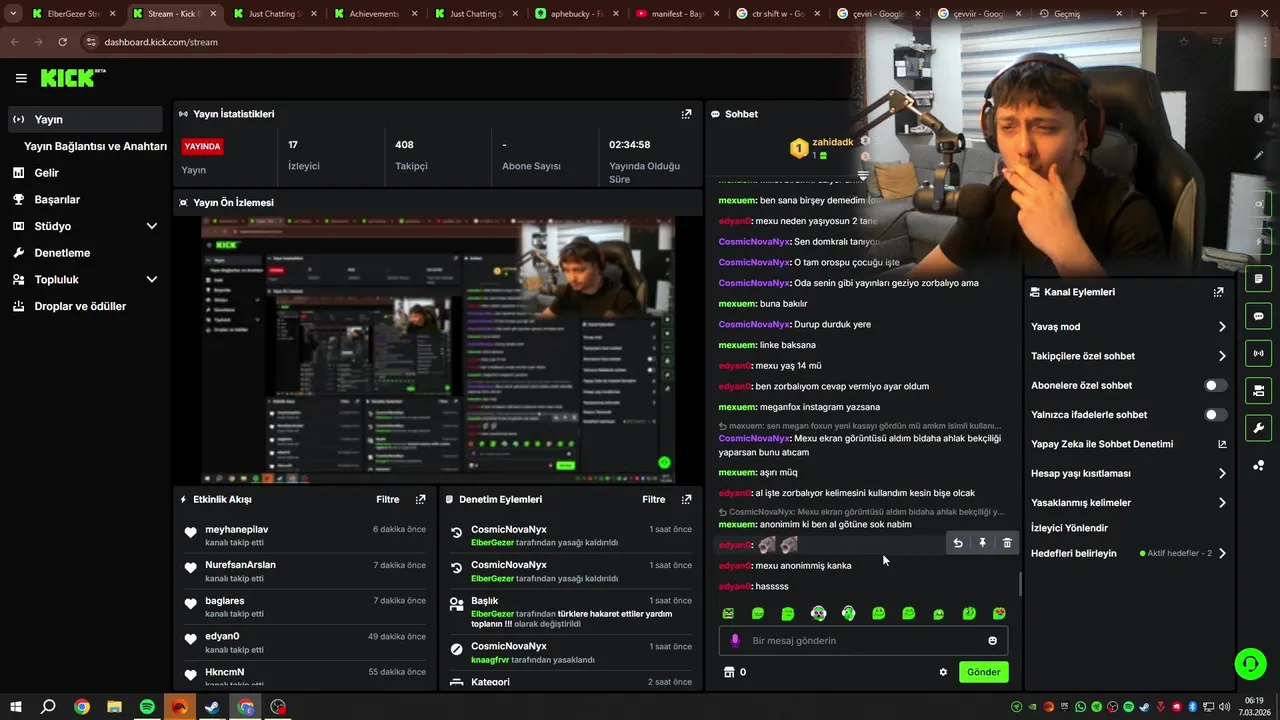Click Yapay Zeka ile Sohbet Denetimi
The image size is (1280, 720).
(1102, 444)
